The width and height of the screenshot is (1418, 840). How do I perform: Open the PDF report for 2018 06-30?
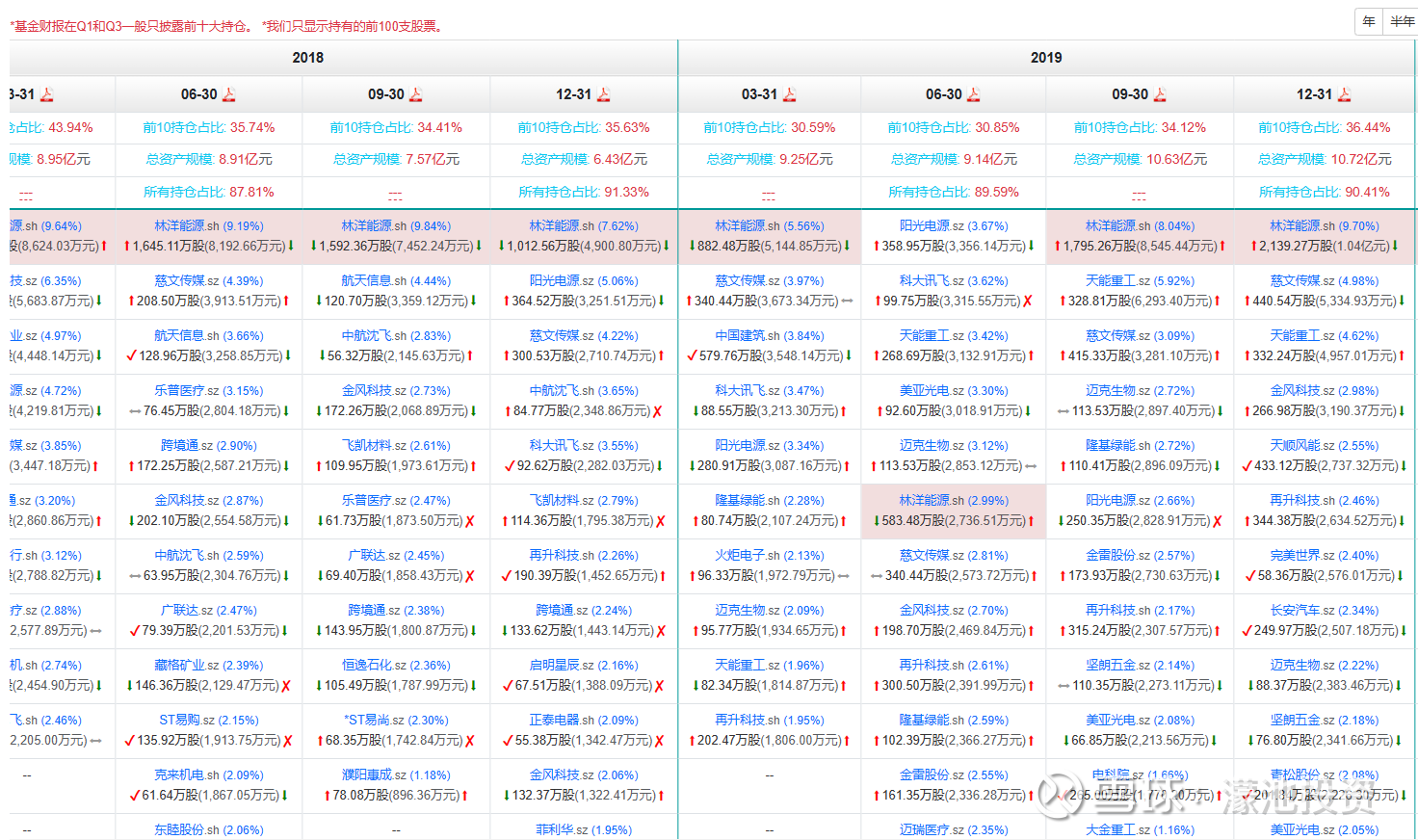click(229, 94)
